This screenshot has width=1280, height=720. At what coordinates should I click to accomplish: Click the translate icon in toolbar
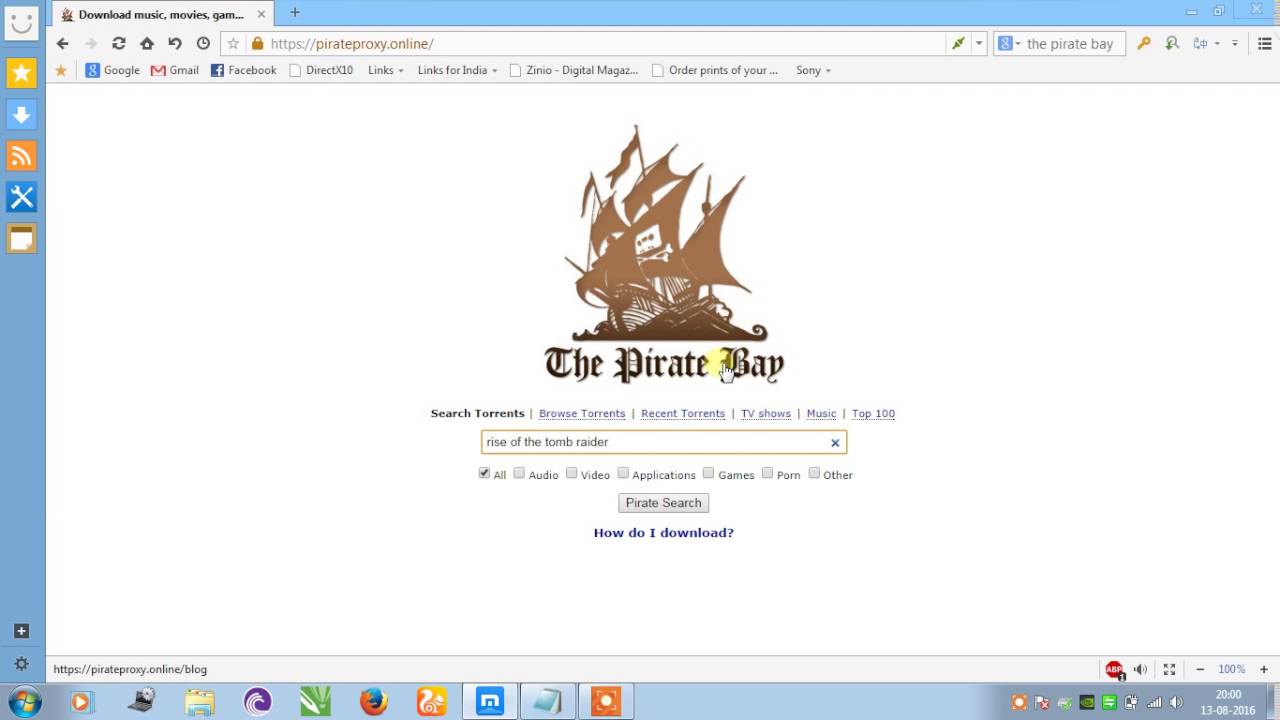(1200, 44)
